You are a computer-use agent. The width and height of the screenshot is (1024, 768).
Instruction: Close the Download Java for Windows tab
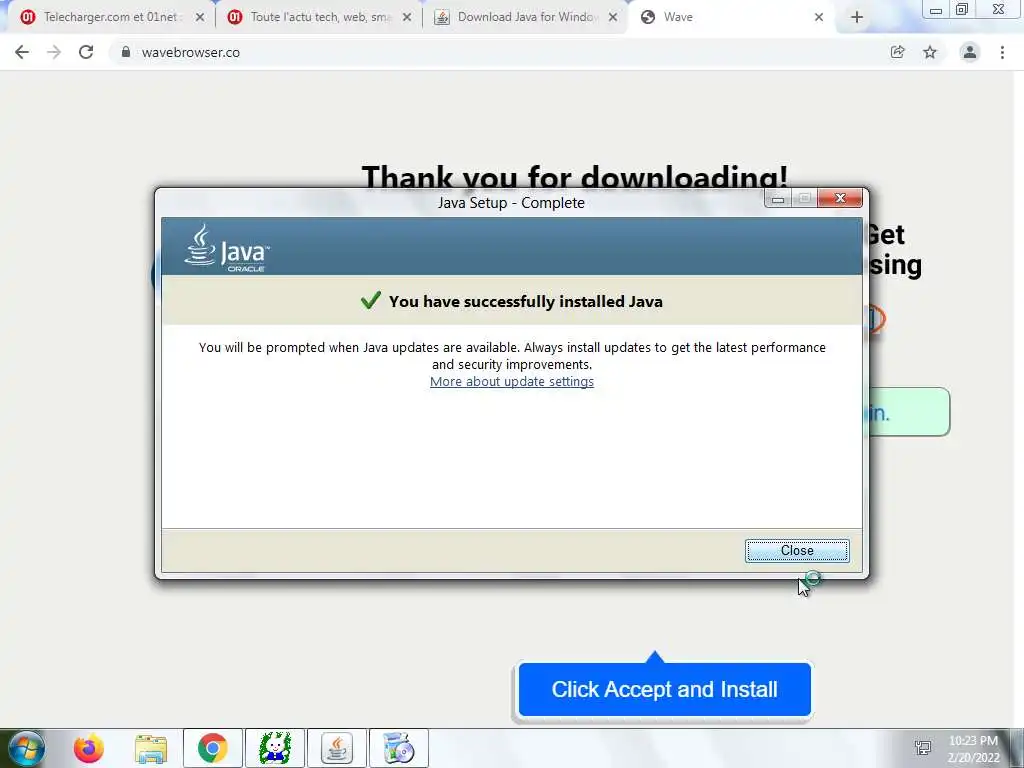pyautogui.click(x=613, y=18)
